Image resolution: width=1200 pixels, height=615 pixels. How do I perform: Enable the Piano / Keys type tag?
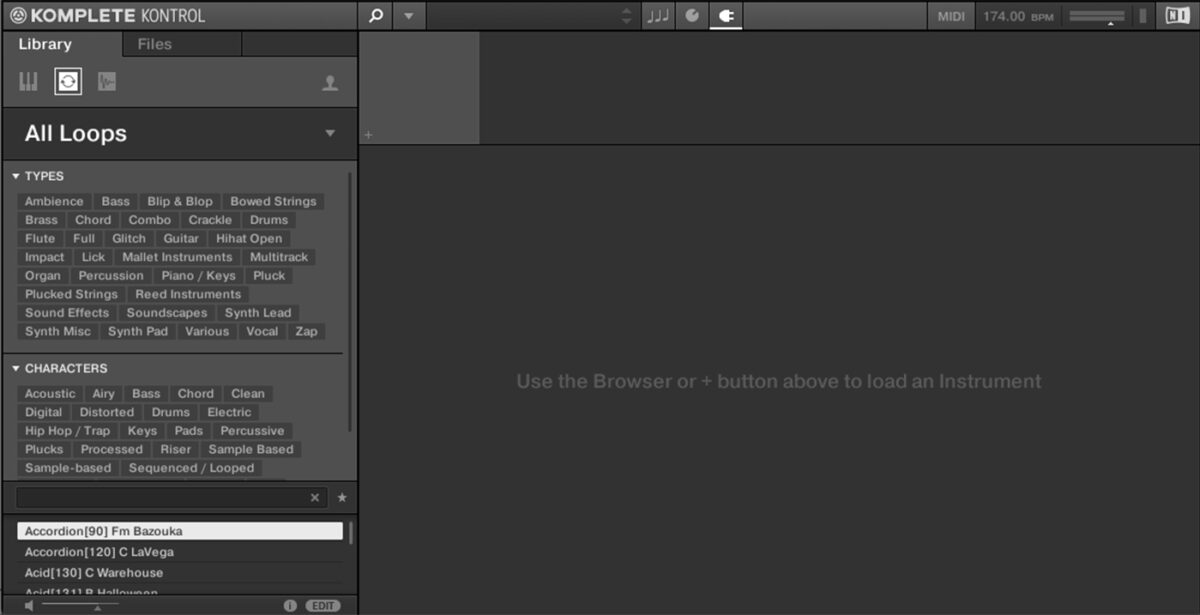point(199,275)
